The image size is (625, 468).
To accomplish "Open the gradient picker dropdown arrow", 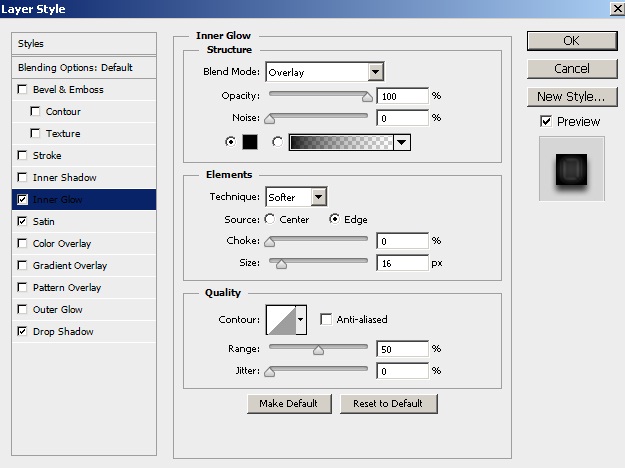I will (401, 142).
